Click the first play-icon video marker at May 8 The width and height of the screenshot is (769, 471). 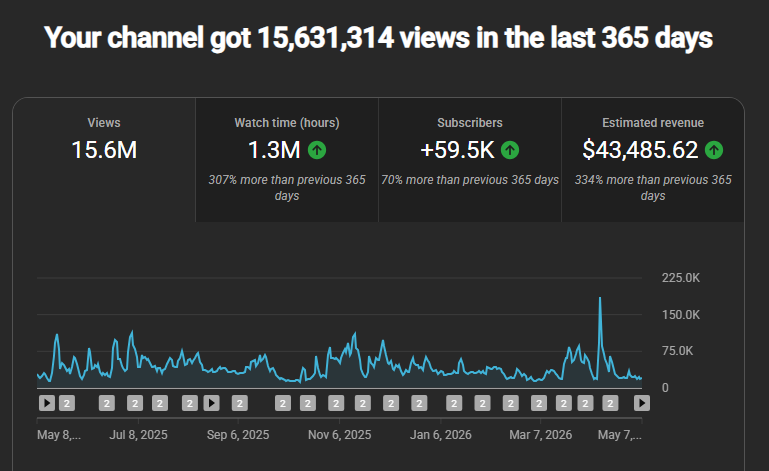[47, 403]
